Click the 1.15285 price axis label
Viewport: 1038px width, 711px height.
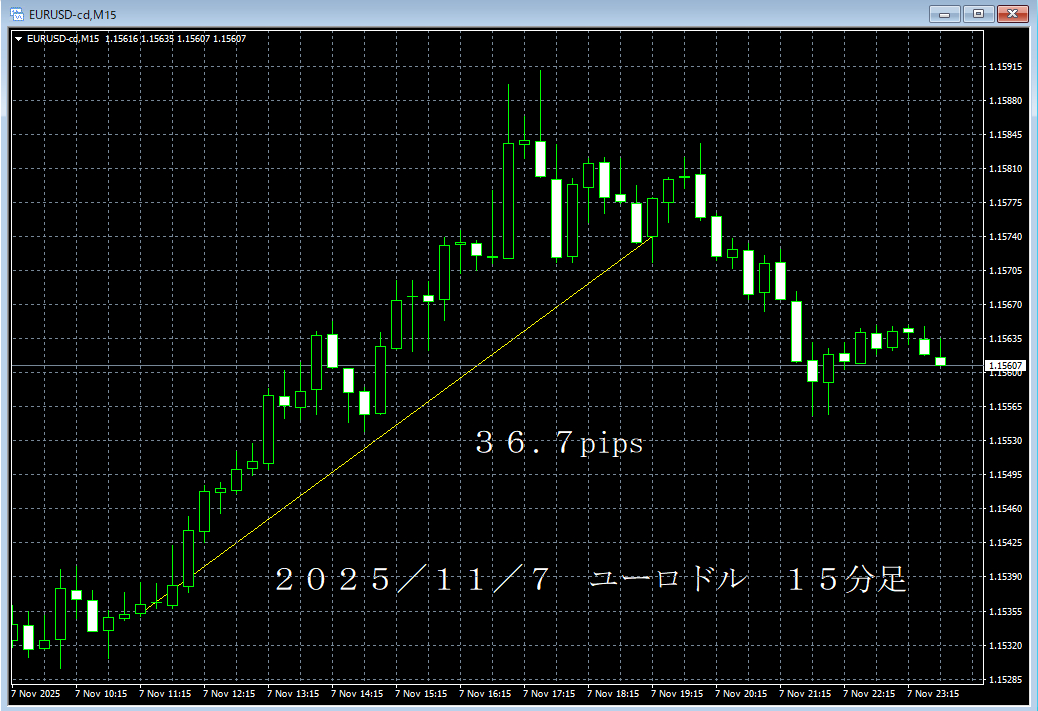click(x=1004, y=679)
